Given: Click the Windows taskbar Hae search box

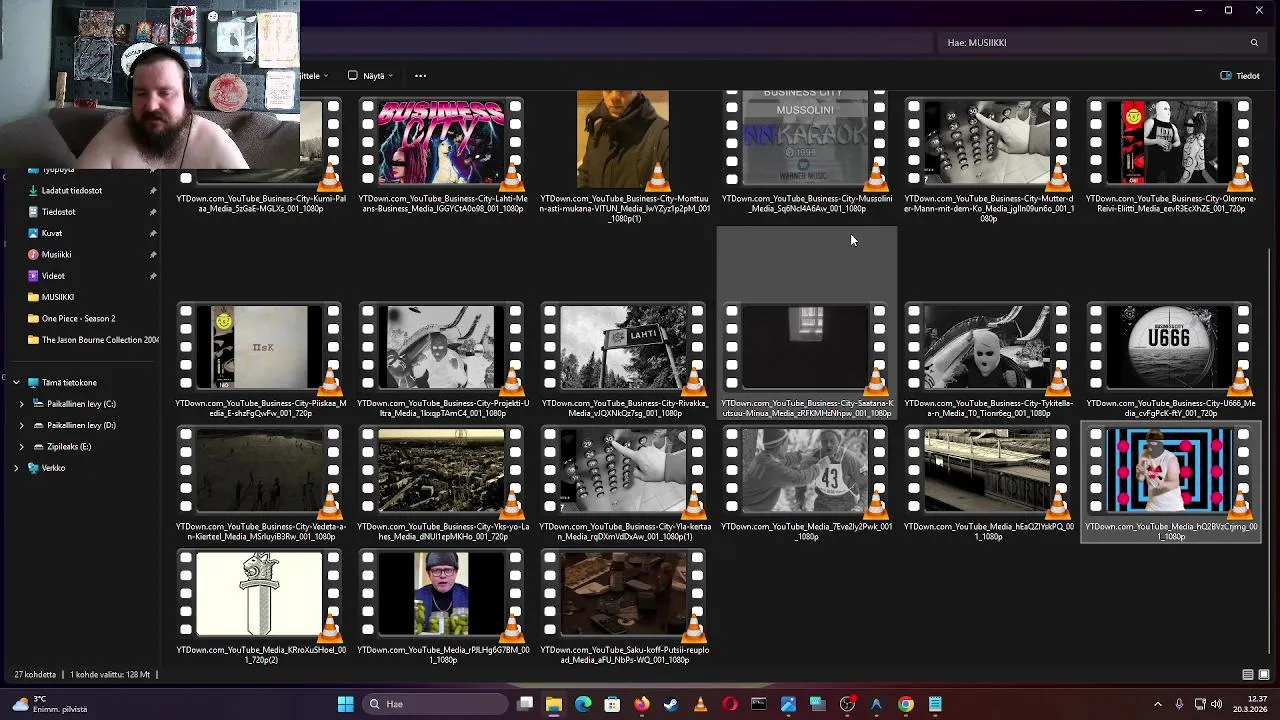Looking at the screenshot, I should (433, 704).
